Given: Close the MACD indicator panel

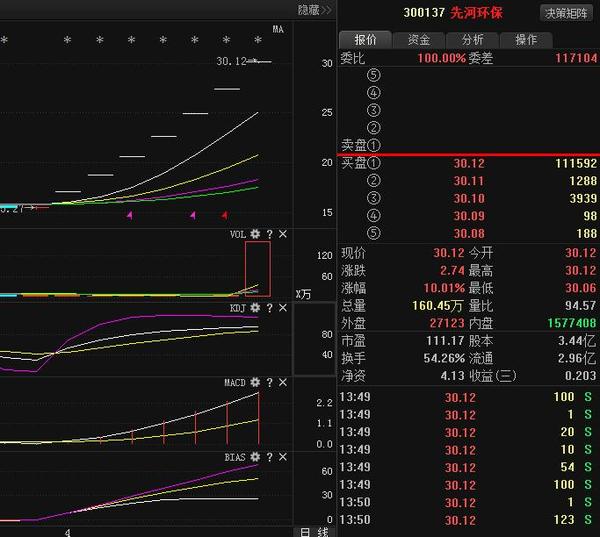Looking at the screenshot, I should coord(283,382).
